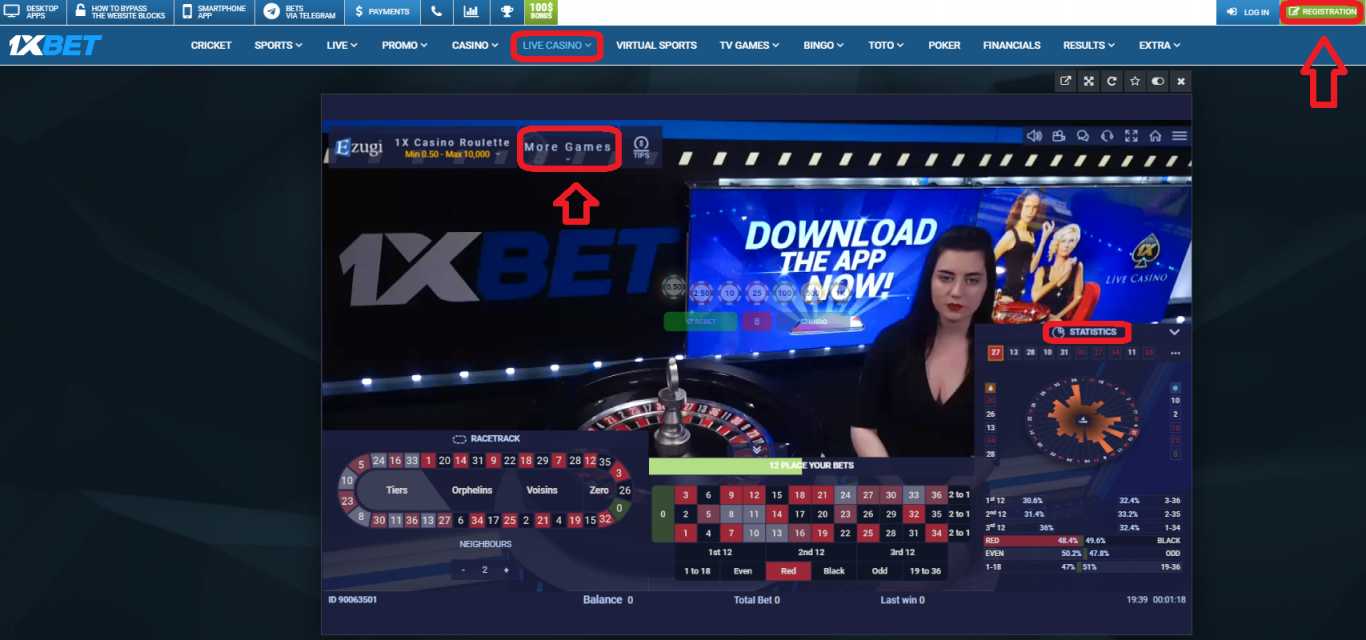Select the Voisins racetrack bet

[542, 491]
